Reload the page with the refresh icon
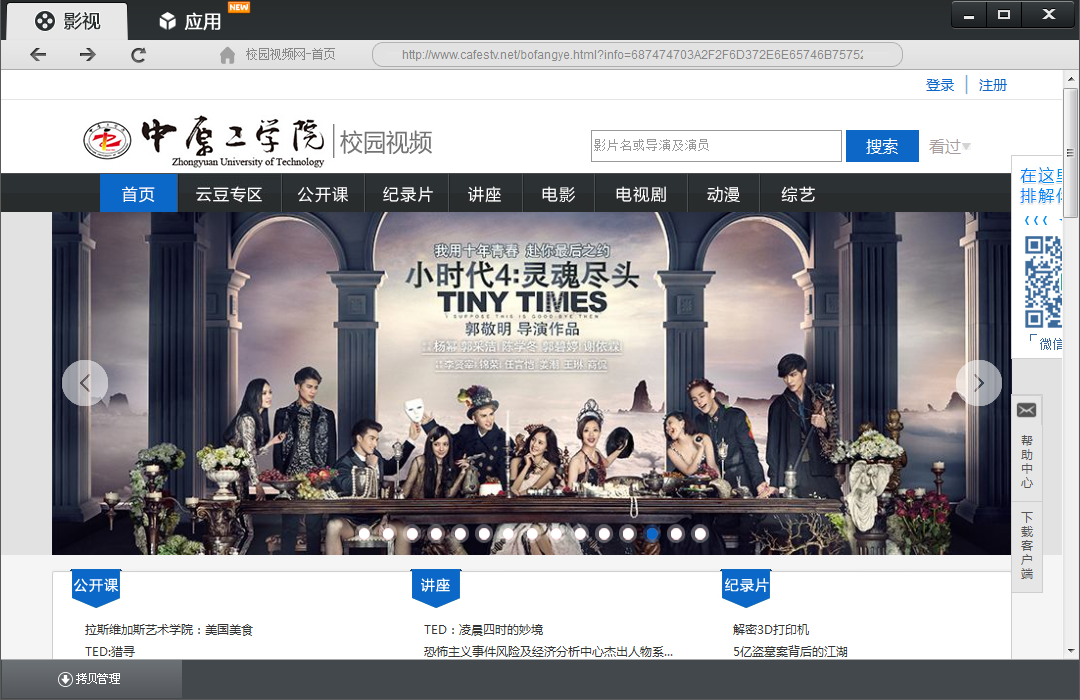The width and height of the screenshot is (1080, 700). (x=138, y=55)
